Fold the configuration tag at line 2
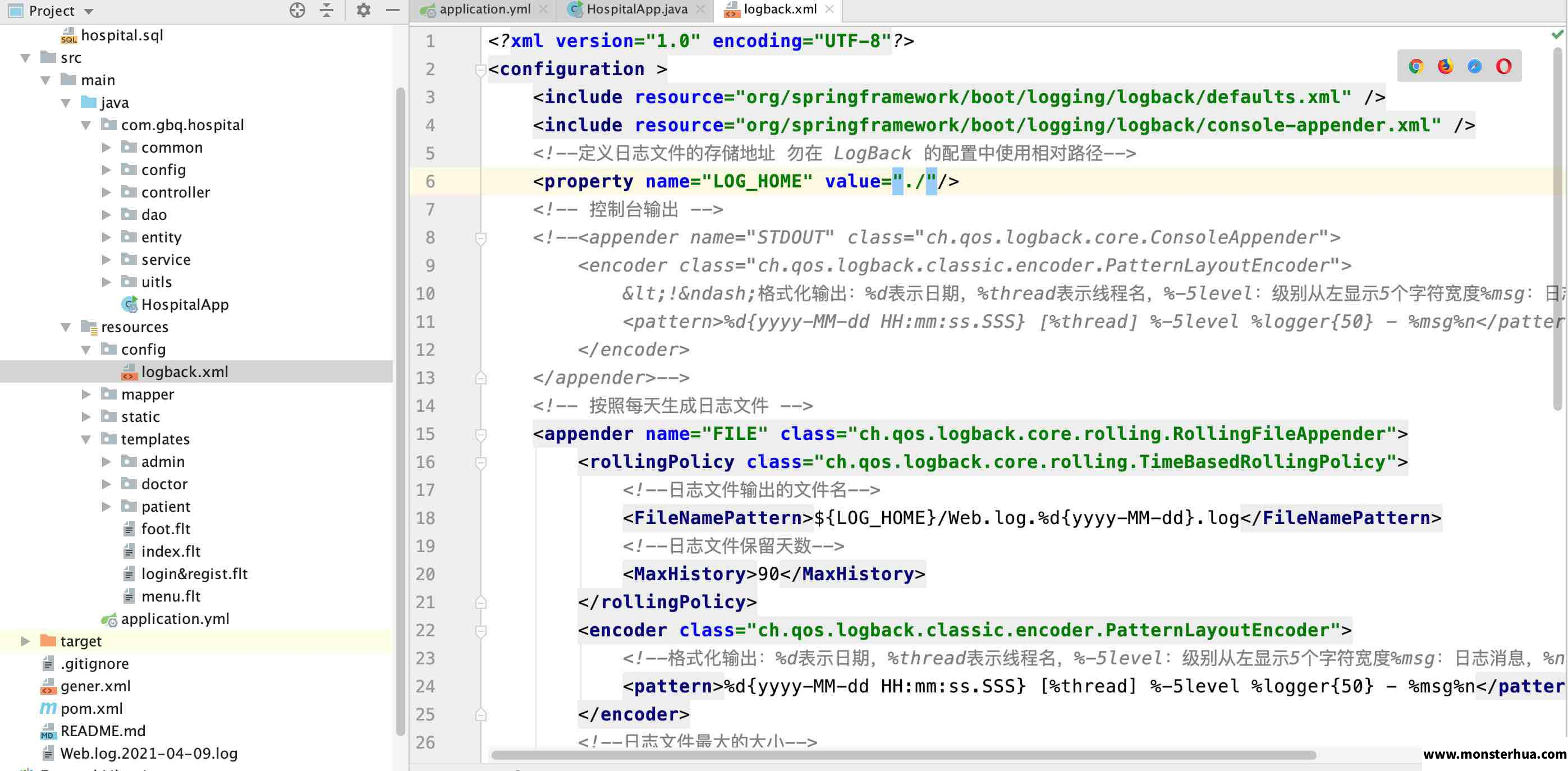The width and height of the screenshot is (1568, 771). 480,70
